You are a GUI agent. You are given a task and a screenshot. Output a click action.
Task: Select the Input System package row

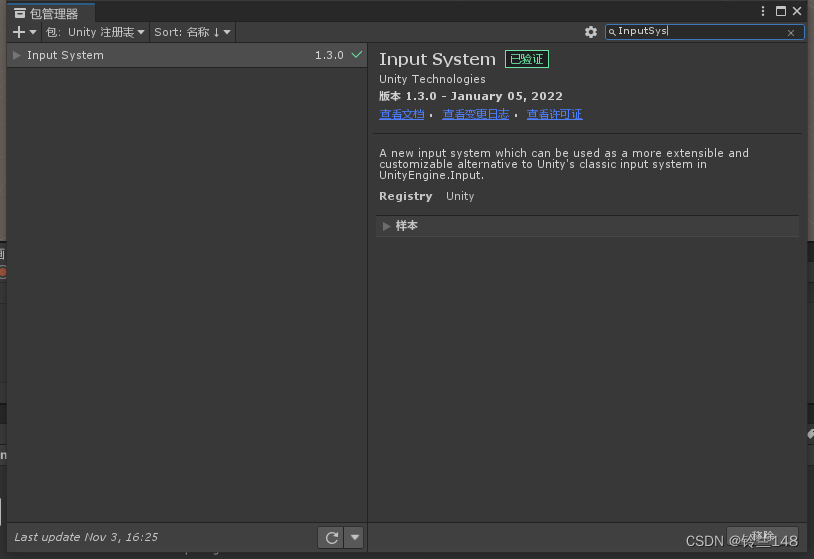187,55
